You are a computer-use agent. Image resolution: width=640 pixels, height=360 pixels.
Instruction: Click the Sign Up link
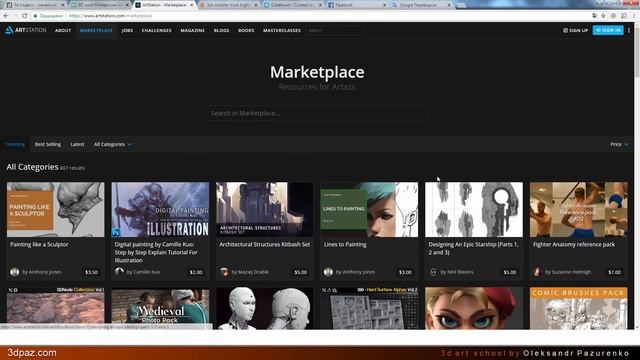[576, 30]
